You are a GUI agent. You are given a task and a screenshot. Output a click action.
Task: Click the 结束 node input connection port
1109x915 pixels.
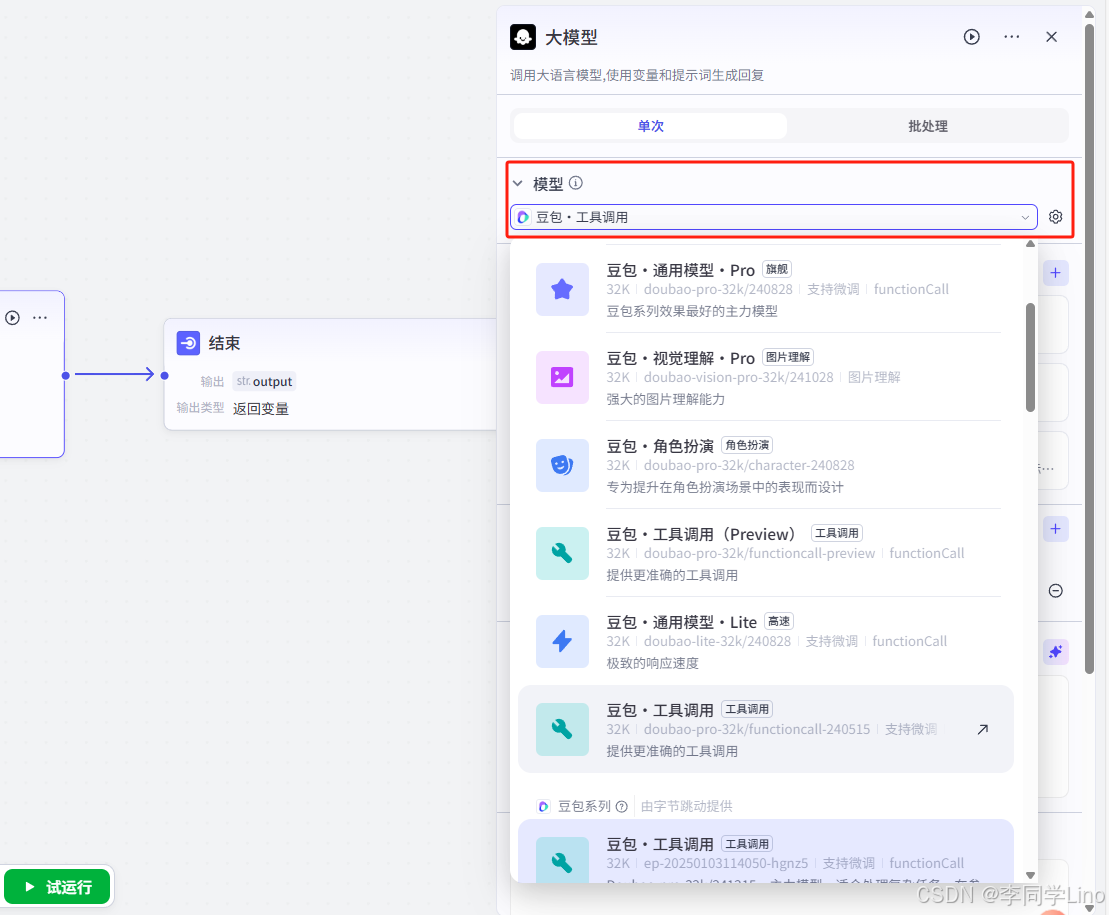pos(164,375)
